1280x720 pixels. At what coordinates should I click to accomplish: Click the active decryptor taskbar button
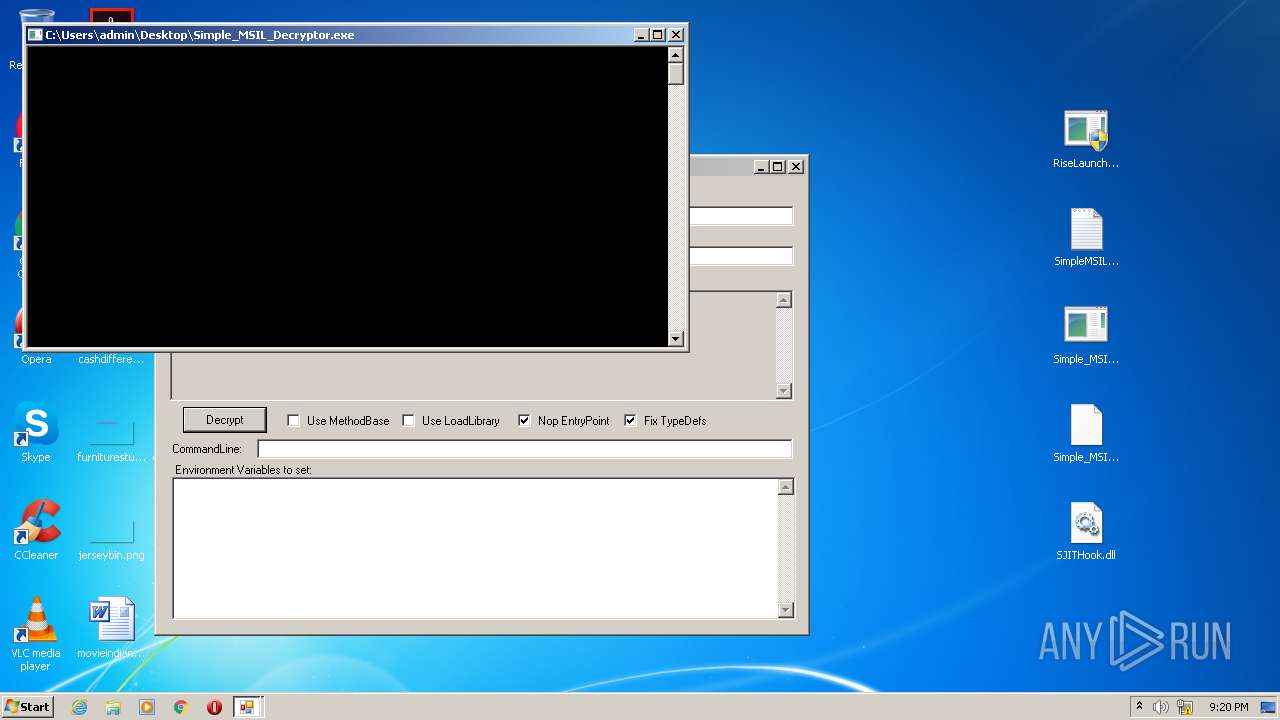[247, 707]
